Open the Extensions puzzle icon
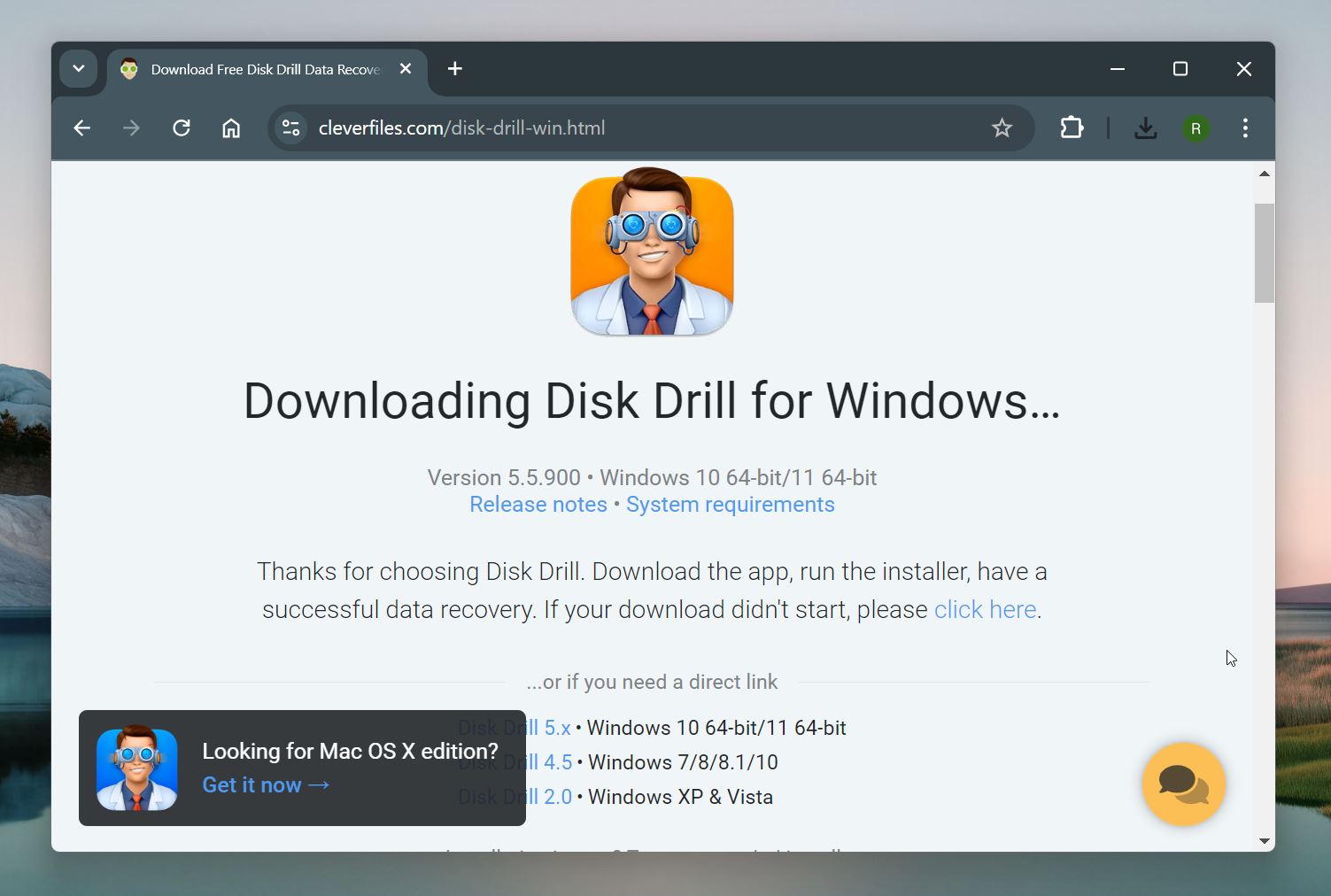1331x896 pixels. click(x=1072, y=128)
